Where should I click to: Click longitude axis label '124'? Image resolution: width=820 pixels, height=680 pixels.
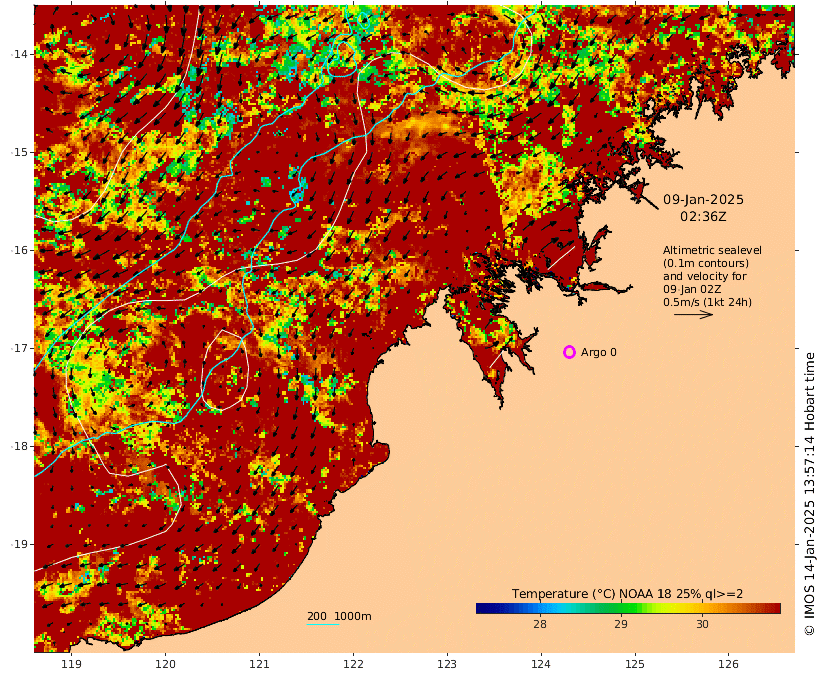click(x=541, y=664)
